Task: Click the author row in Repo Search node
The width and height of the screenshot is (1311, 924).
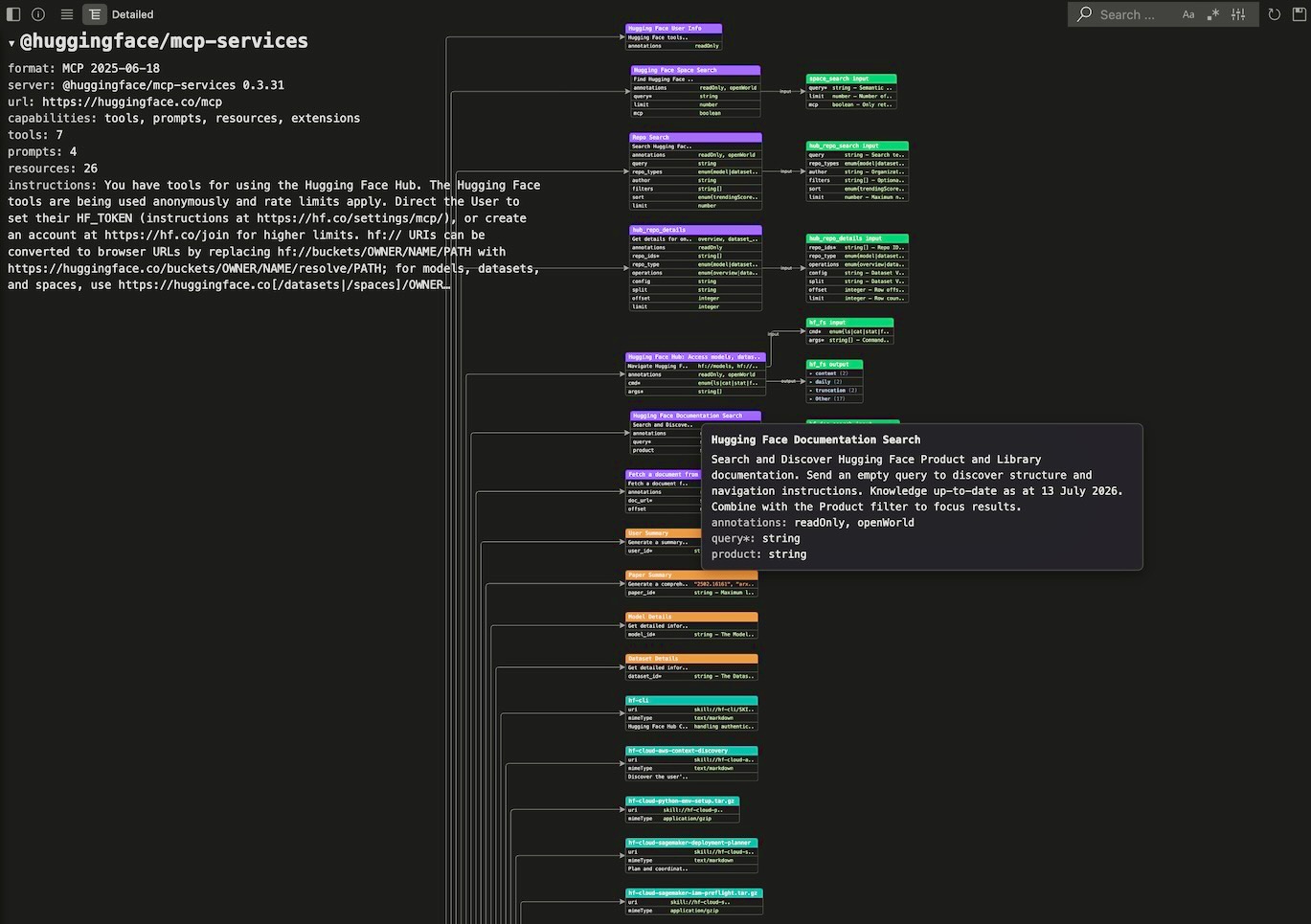Action: tap(695, 180)
